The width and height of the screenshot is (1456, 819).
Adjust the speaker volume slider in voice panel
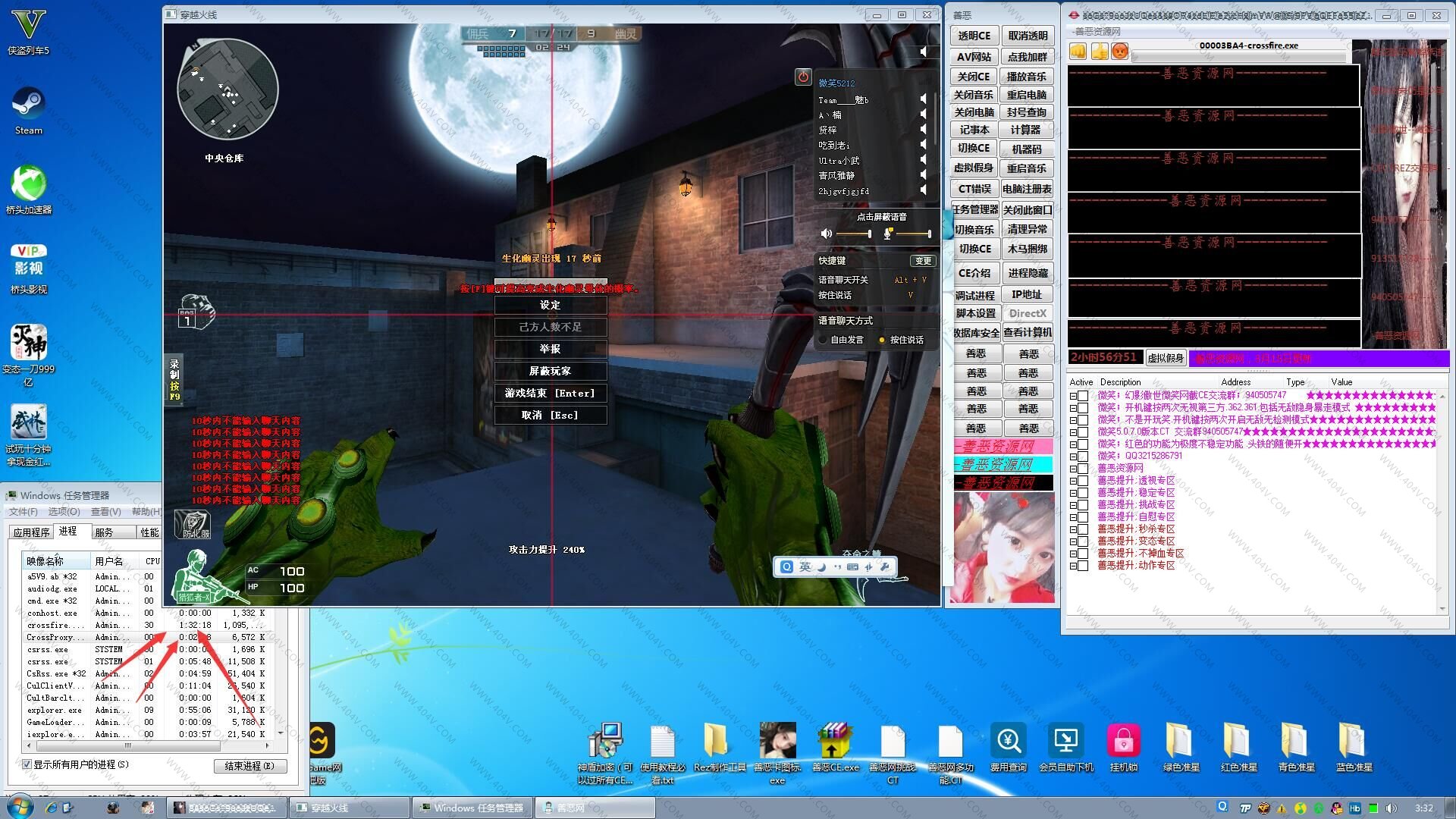pyautogui.click(x=869, y=234)
